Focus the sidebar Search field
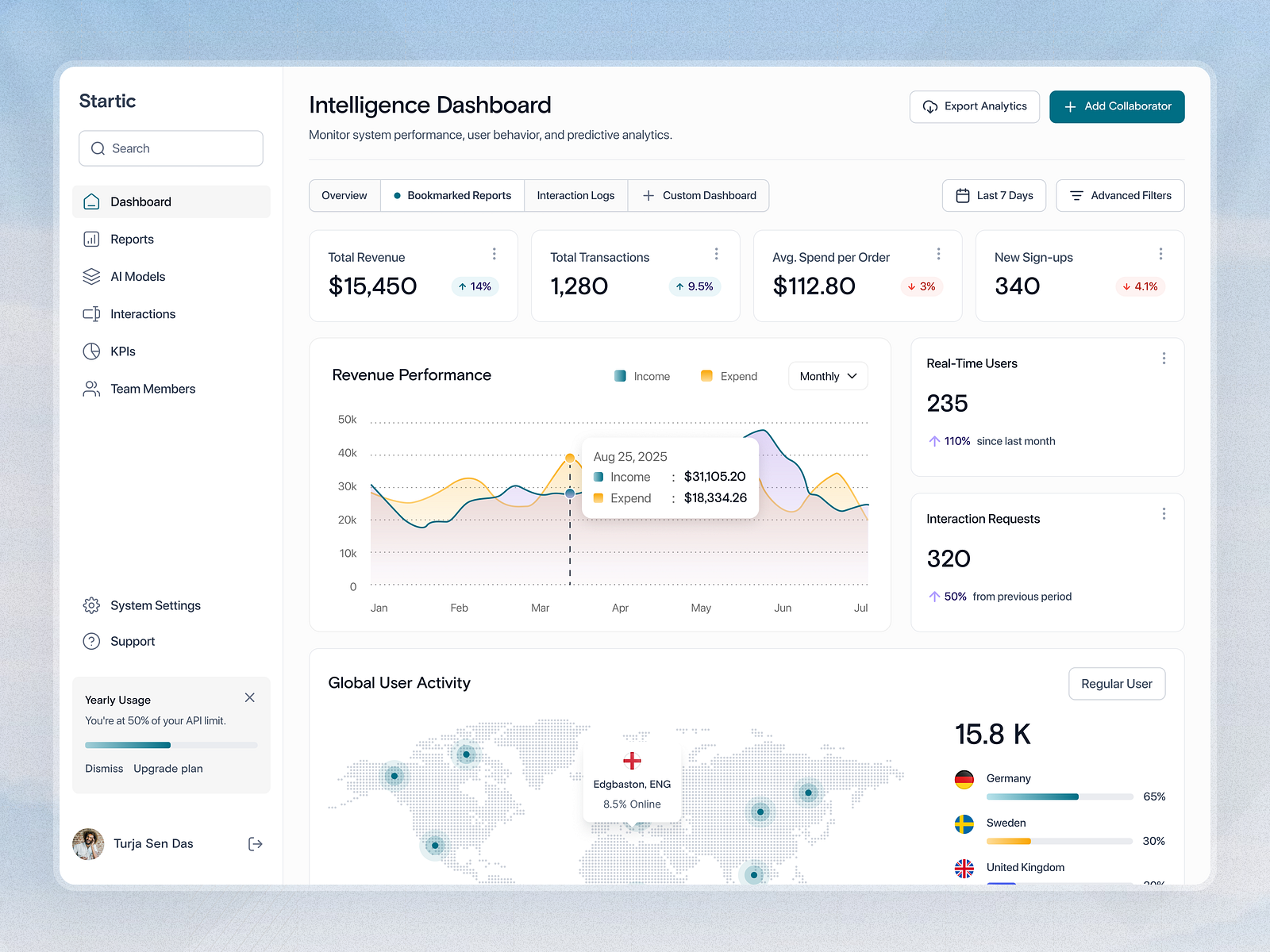 [x=171, y=148]
